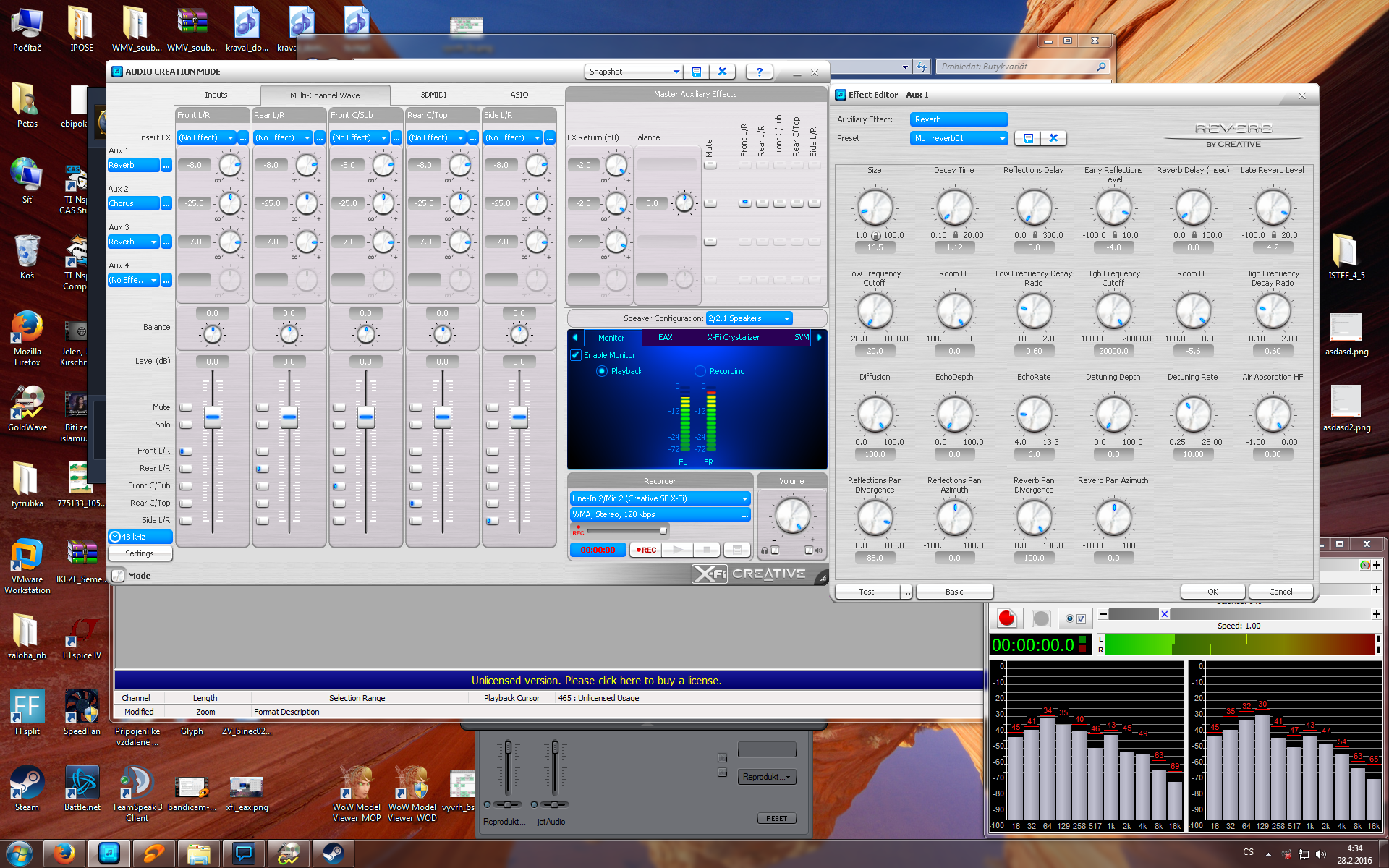
Task: Select the Playback monitor radio
Action: click(601, 371)
